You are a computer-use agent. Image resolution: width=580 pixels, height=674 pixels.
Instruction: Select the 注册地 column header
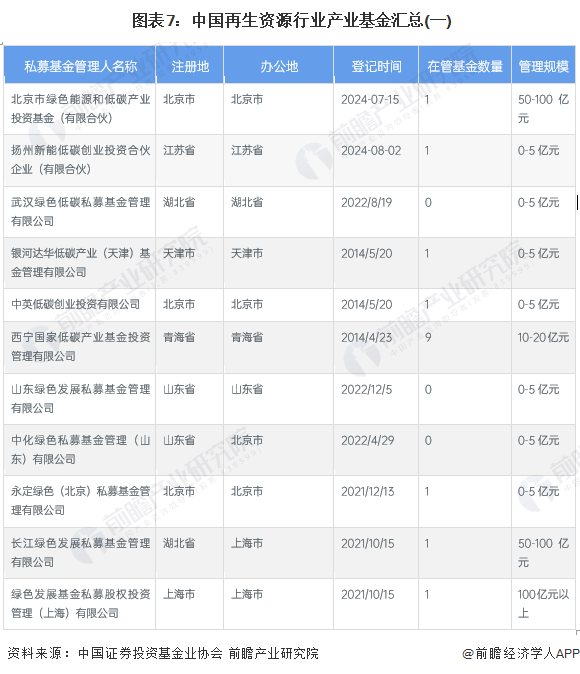[190, 66]
